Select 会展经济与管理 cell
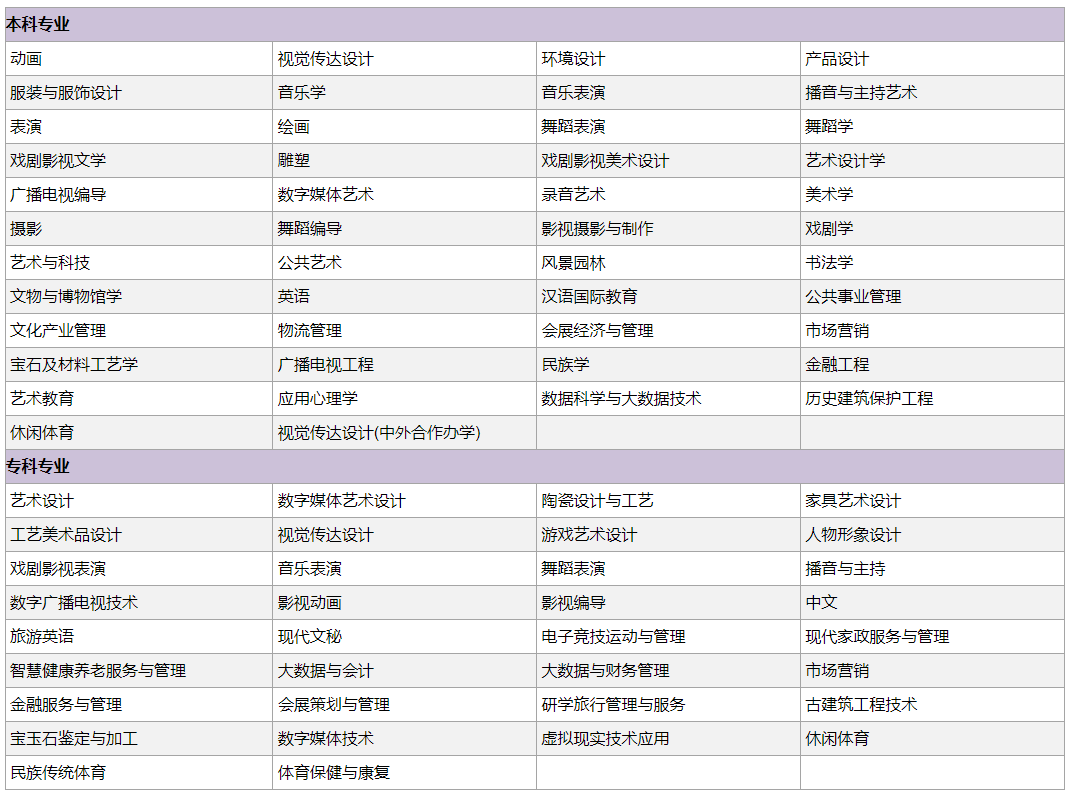The height and width of the screenshot is (796, 1071). coord(668,331)
